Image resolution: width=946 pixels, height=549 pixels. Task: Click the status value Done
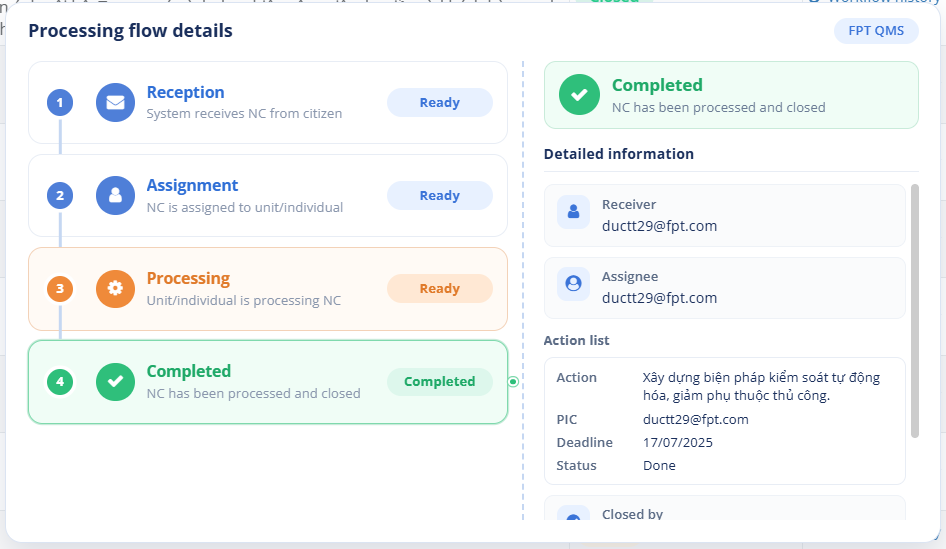(x=659, y=465)
